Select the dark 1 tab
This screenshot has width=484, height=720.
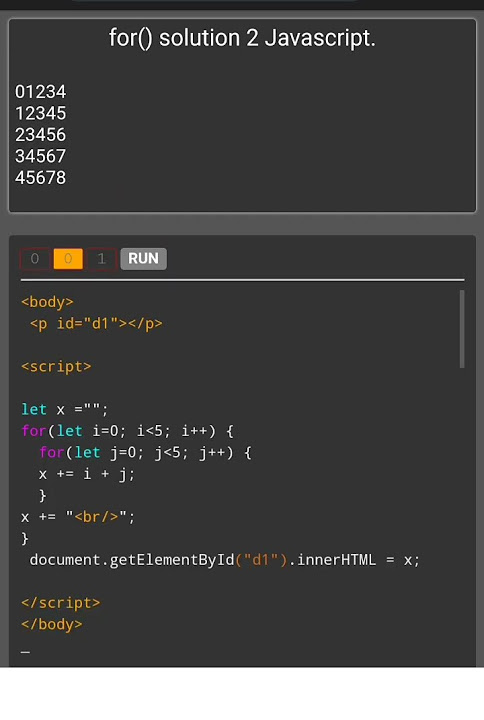tap(101, 259)
